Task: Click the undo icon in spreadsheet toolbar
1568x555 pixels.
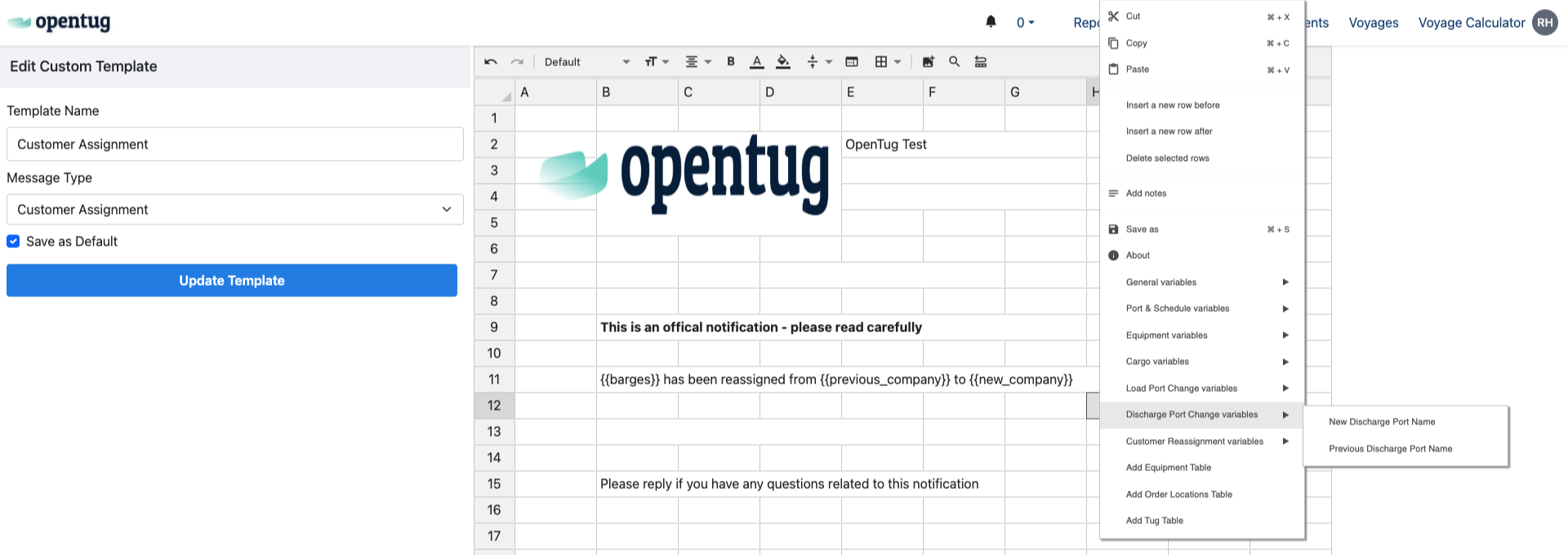Action: coord(491,62)
